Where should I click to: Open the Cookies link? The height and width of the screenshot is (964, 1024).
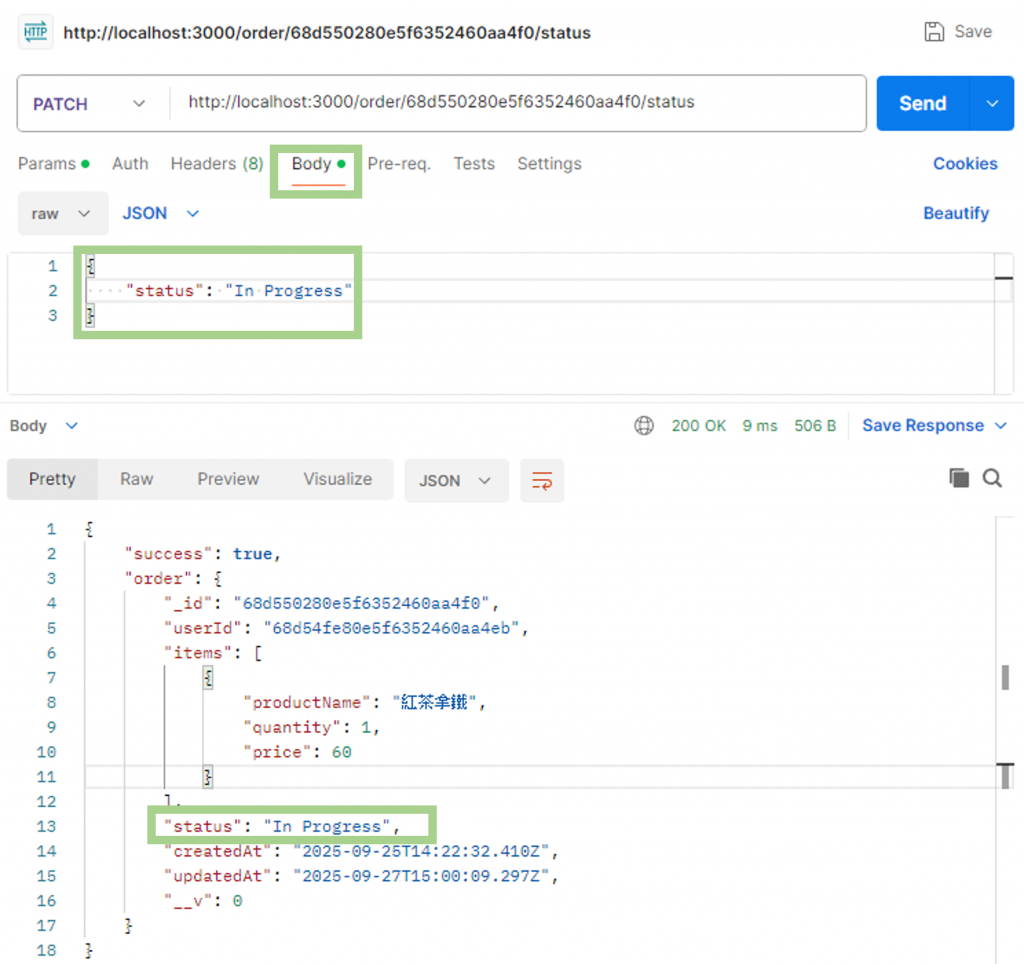click(x=965, y=164)
